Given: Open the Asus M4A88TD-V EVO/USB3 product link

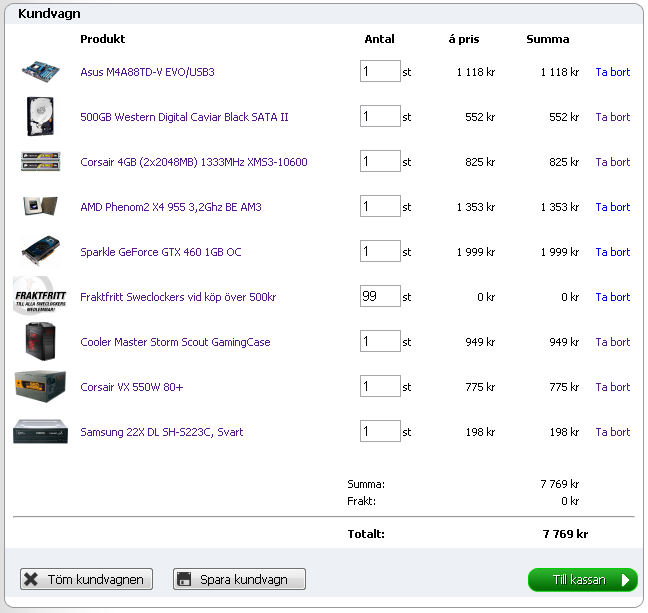Looking at the screenshot, I should [x=147, y=72].
